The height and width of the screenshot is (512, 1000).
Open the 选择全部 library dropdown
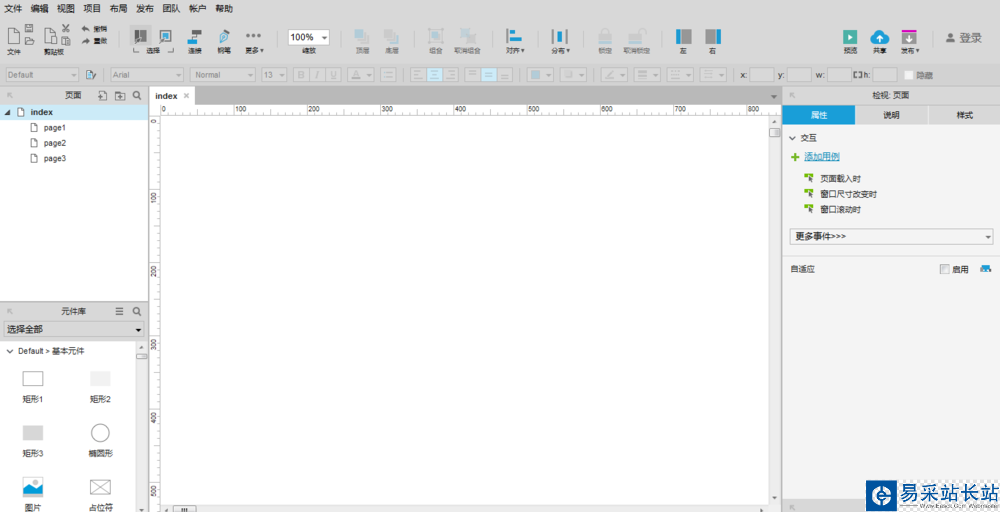(x=74, y=330)
